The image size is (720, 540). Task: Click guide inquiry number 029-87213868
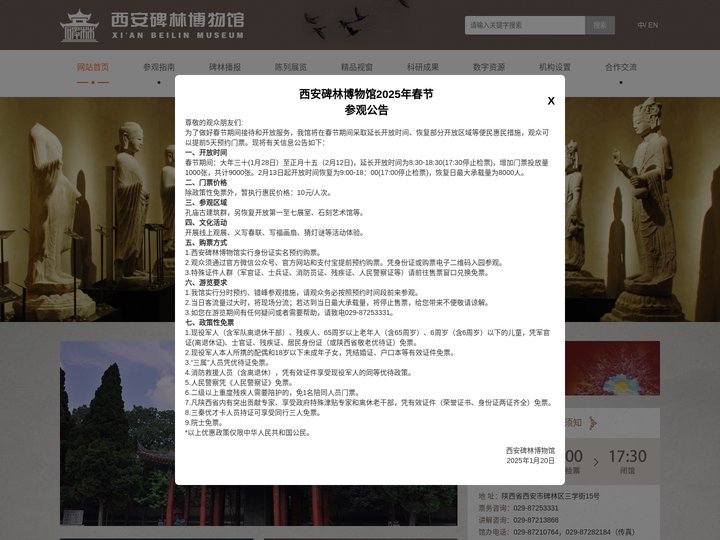[x=536, y=520]
